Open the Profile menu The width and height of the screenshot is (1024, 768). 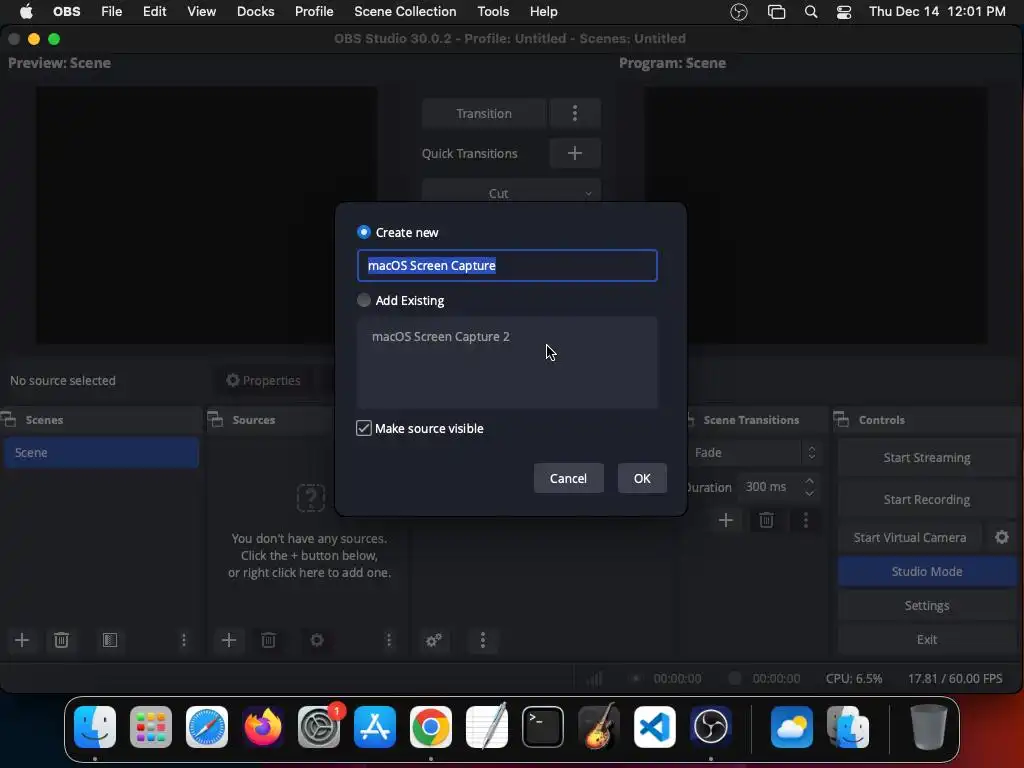coord(314,11)
